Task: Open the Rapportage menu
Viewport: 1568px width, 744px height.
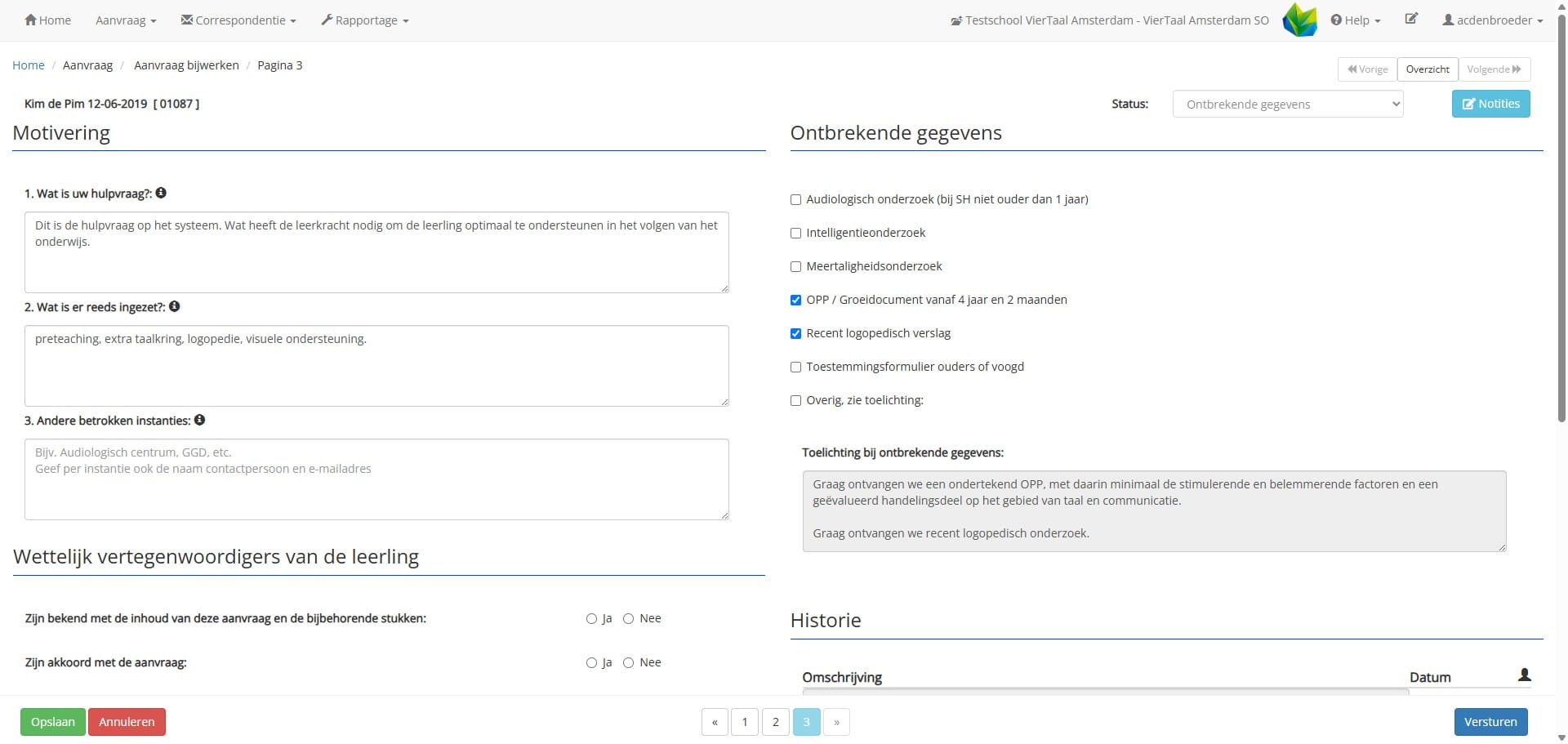Action: pyautogui.click(x=365, y=20)
